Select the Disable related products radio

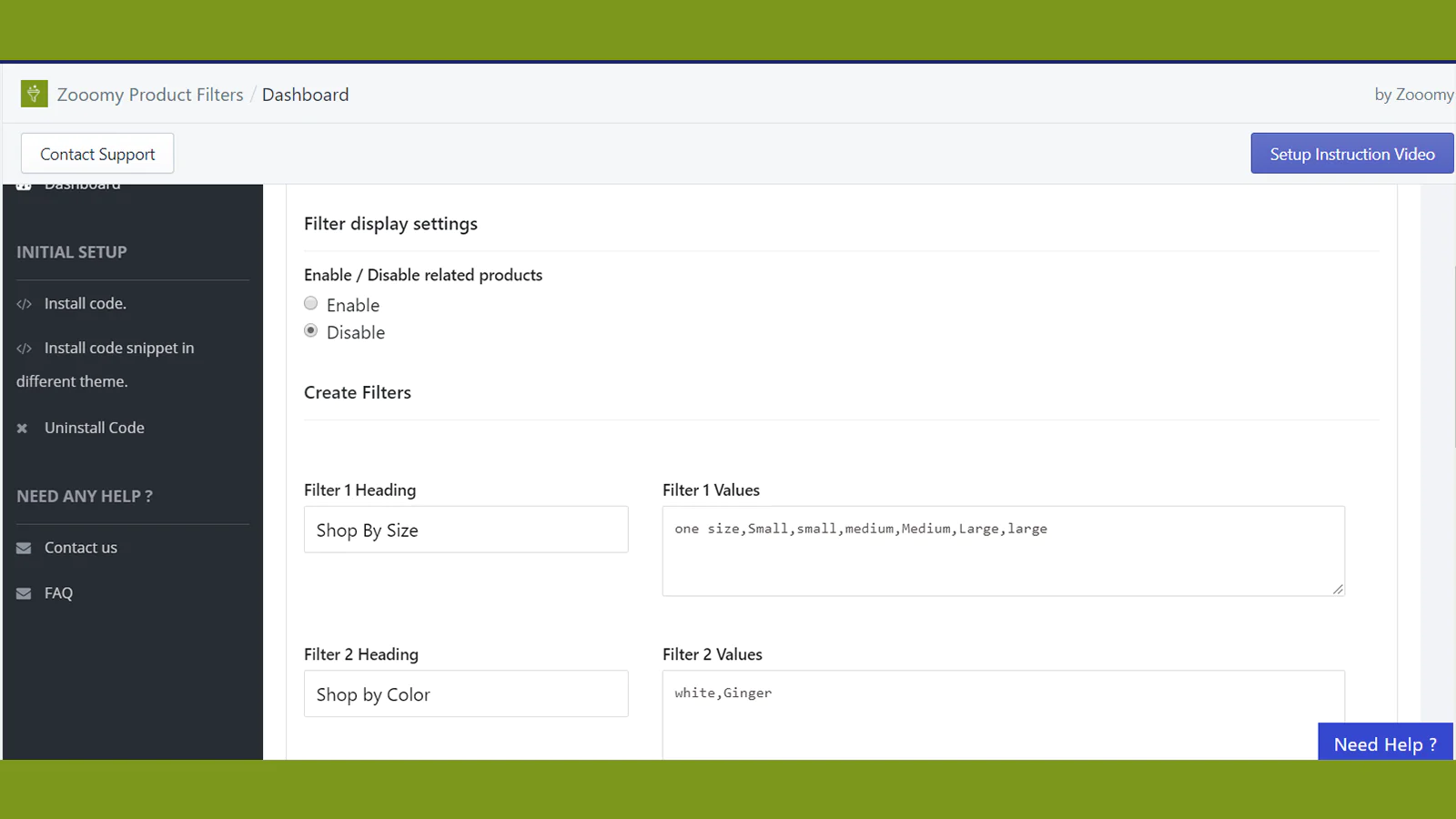(x=311, y=331)
